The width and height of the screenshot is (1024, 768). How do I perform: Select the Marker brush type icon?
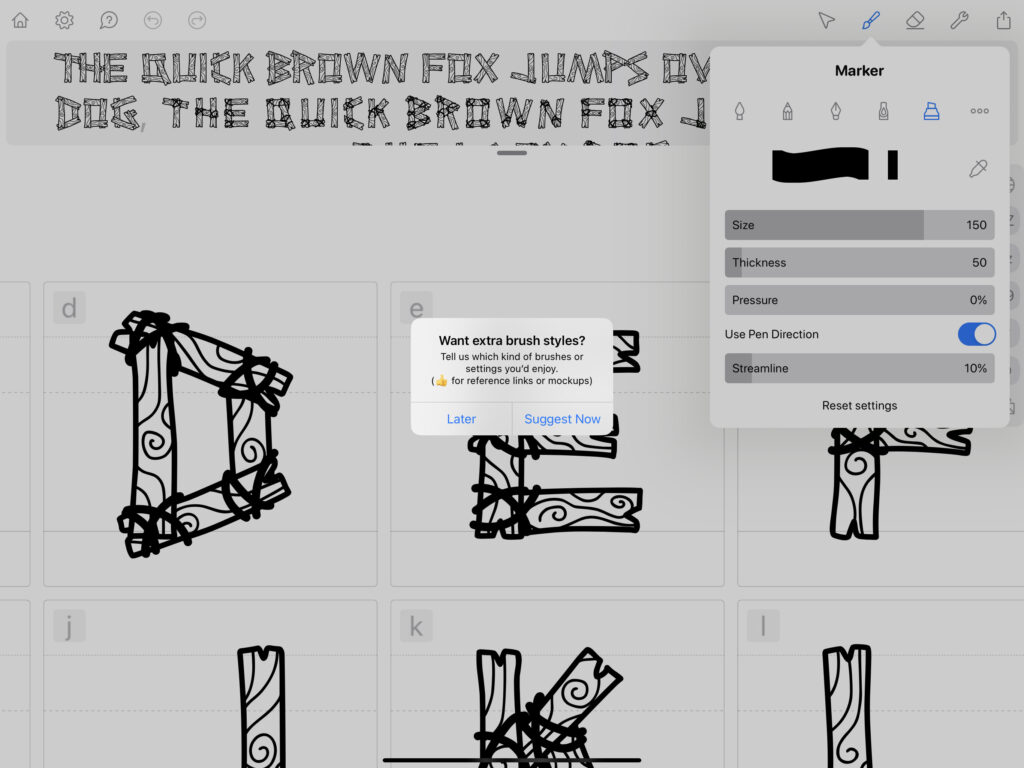[x=931, y=111]
